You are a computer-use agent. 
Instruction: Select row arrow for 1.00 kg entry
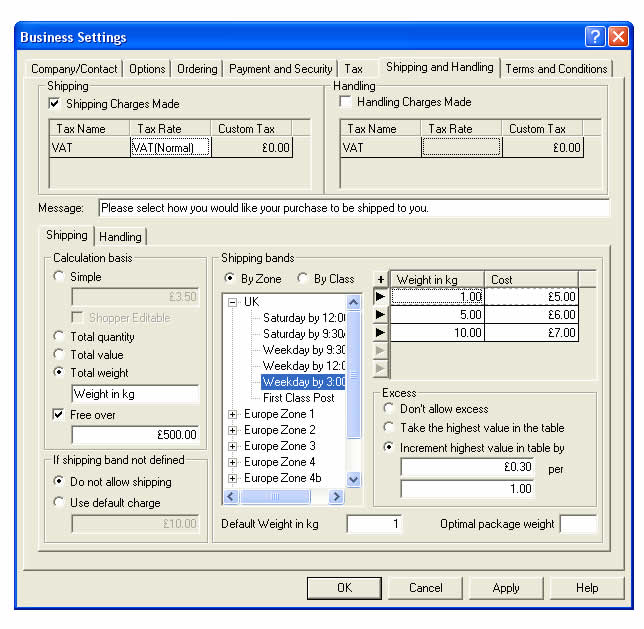380,297
